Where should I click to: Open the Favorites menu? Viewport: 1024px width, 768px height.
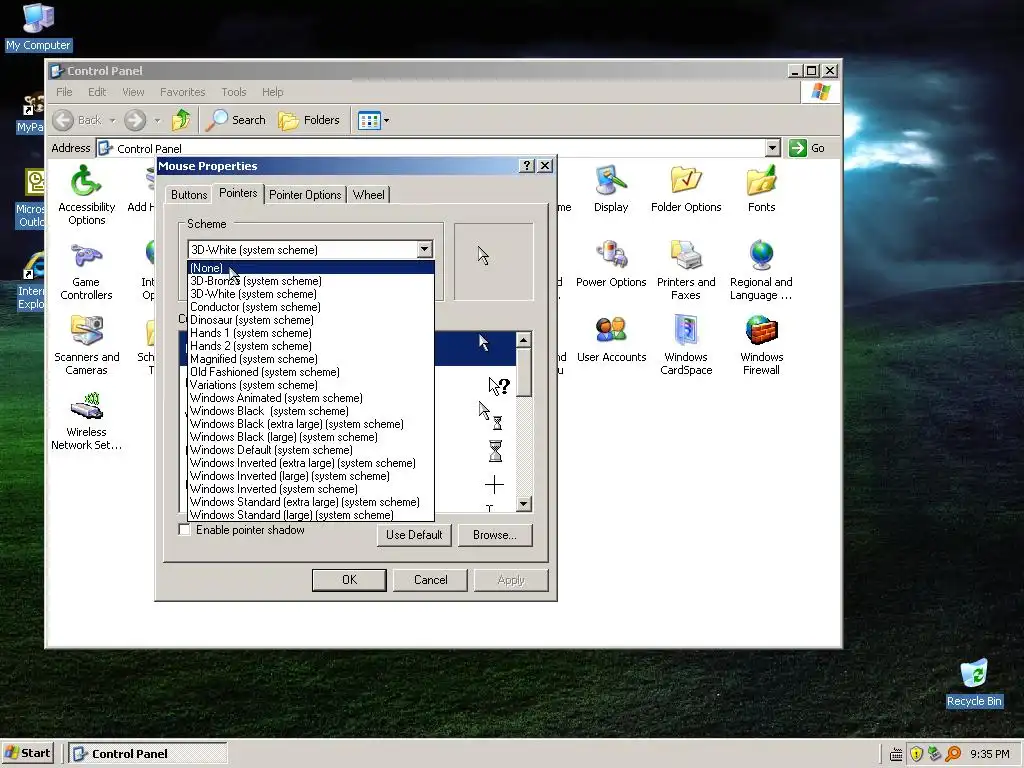182,92
